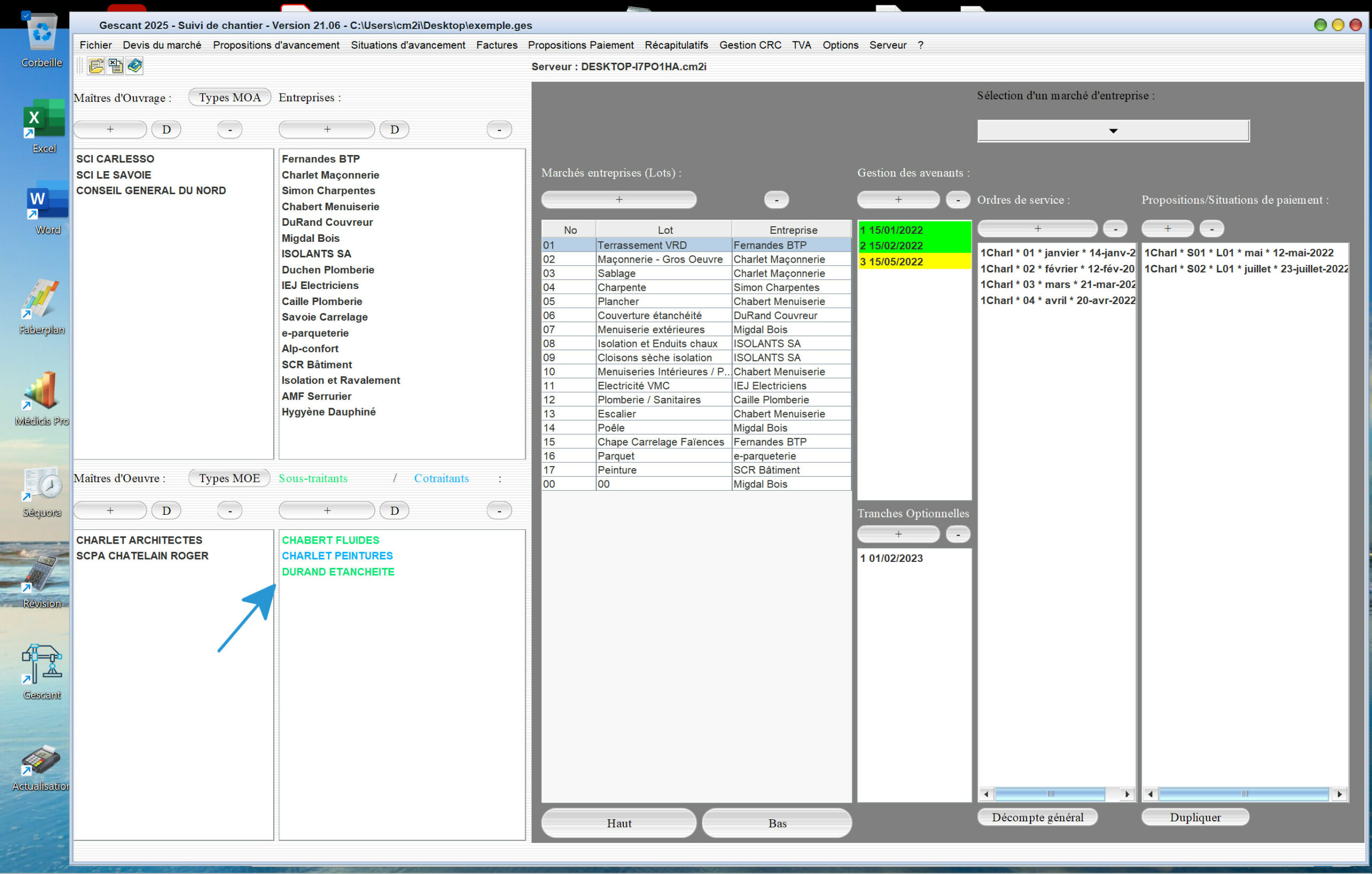Click the Dupliquer button

(x=1195, y=817)
